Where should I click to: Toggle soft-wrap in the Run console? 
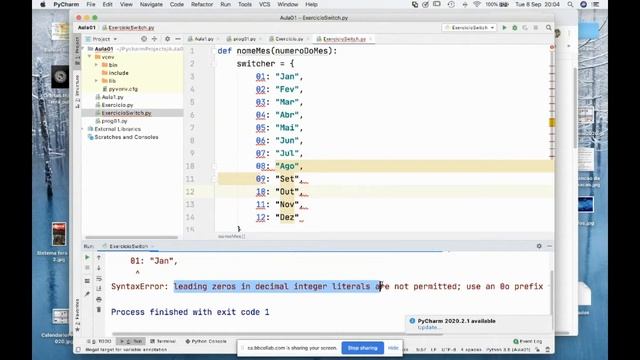[x=99, y=278]
